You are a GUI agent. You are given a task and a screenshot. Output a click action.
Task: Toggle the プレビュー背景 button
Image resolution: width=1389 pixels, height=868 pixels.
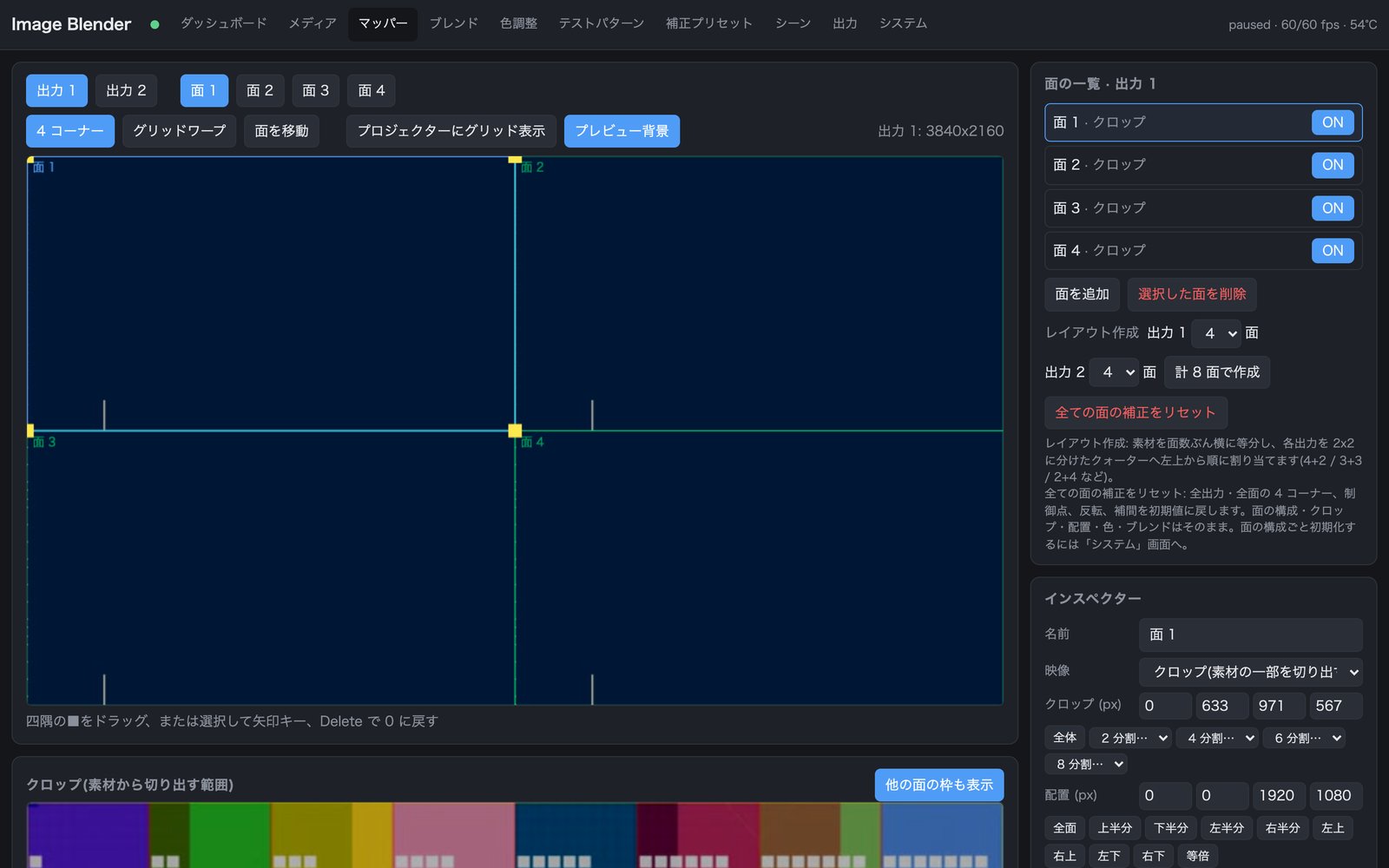pyautogui.click(x=622, y=131)
